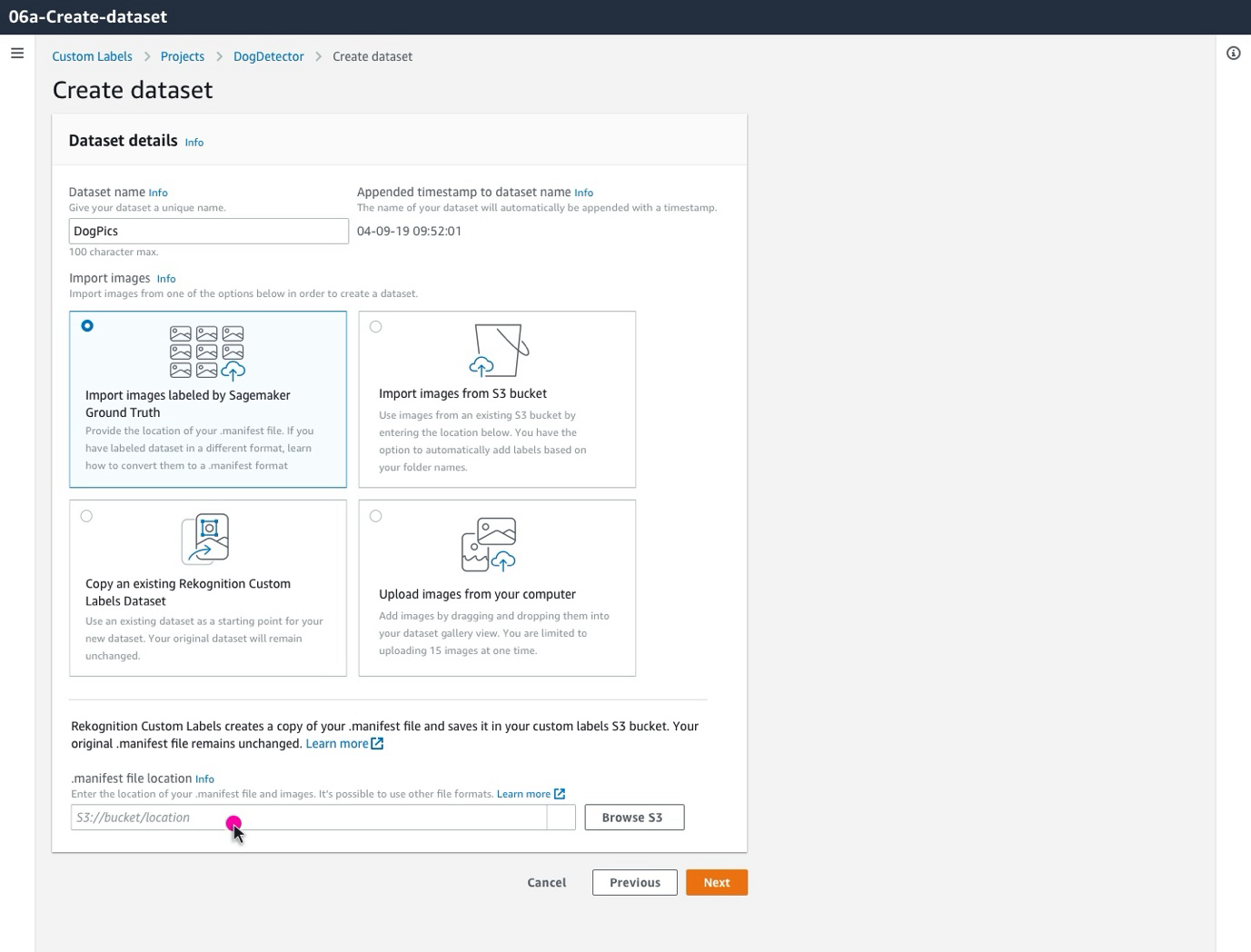
Task: Choose Copy an existing Rekognition Custom Labels Dataset
Action: (87, 516)
